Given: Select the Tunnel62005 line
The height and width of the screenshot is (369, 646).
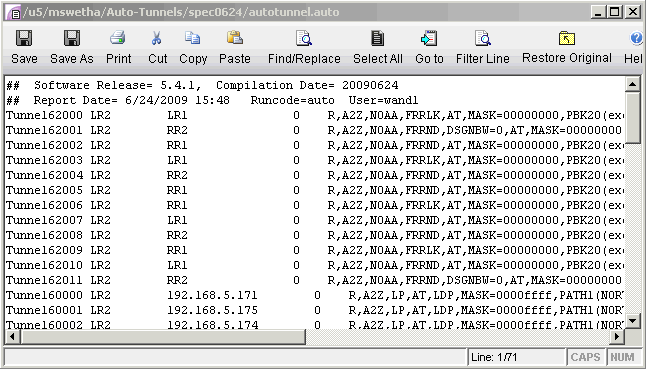Looking at the screenshot, I should 315,190.
